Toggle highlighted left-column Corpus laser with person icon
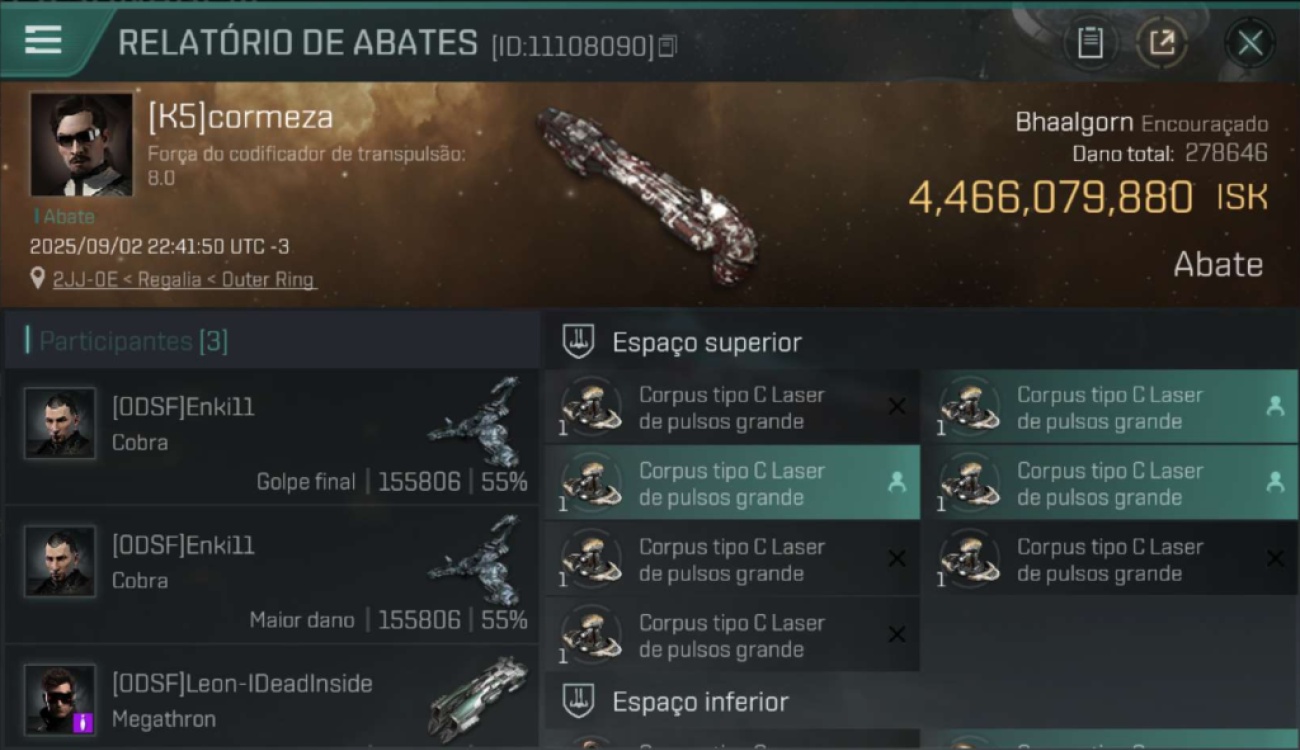 897,483
